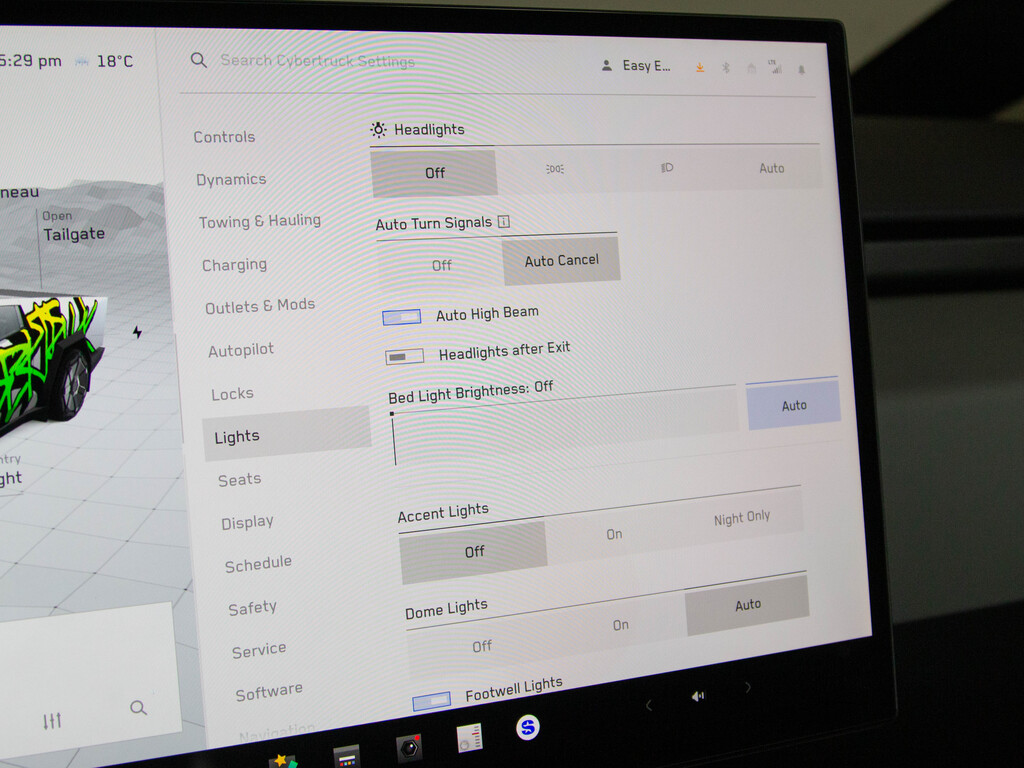Tap the charging bolt icon near the truck

[137, 332]
